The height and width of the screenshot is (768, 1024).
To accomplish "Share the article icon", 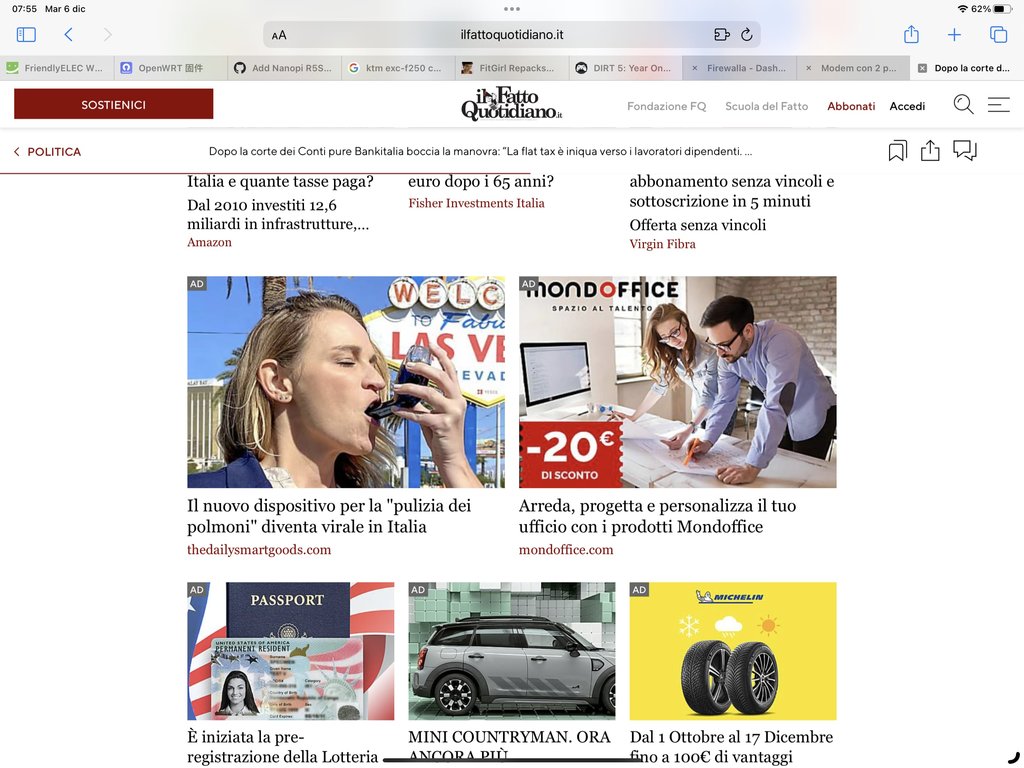I will (930, 151).
